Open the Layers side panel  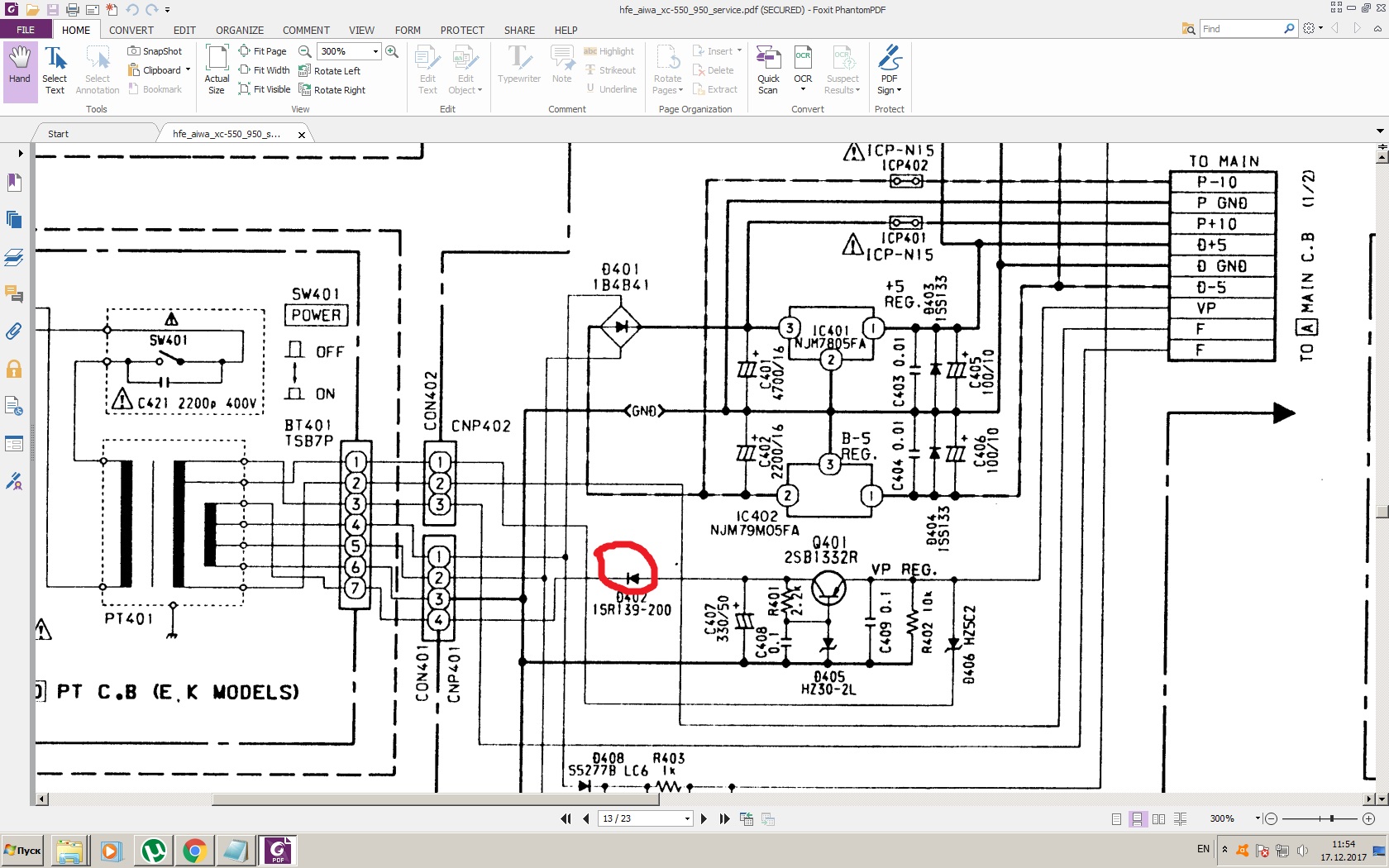pyautogui.click(x=14, y=257)
